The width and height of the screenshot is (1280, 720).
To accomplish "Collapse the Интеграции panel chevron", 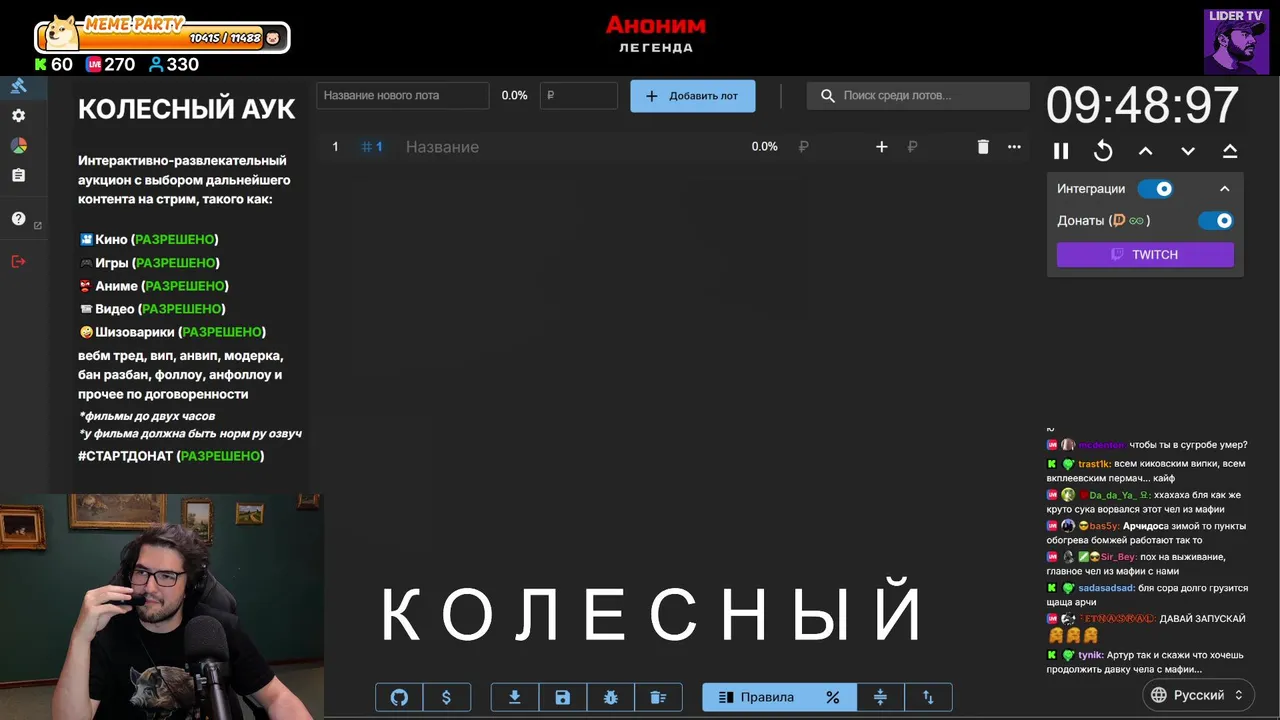I will (1224, 189).
